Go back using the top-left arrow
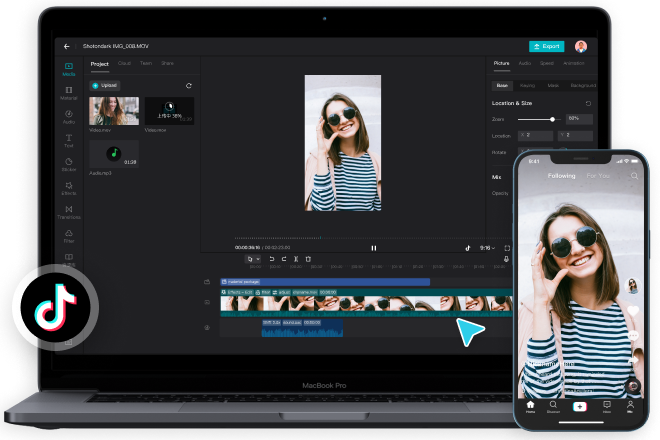This screenshot has width=660, height=440. 67,46
